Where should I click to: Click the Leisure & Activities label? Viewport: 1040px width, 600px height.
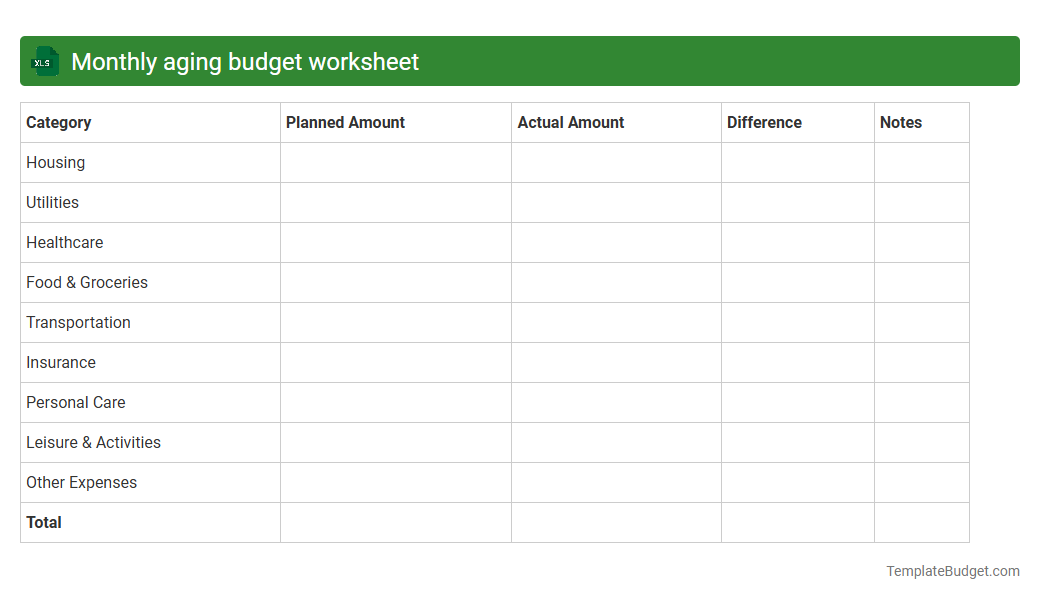93,442
